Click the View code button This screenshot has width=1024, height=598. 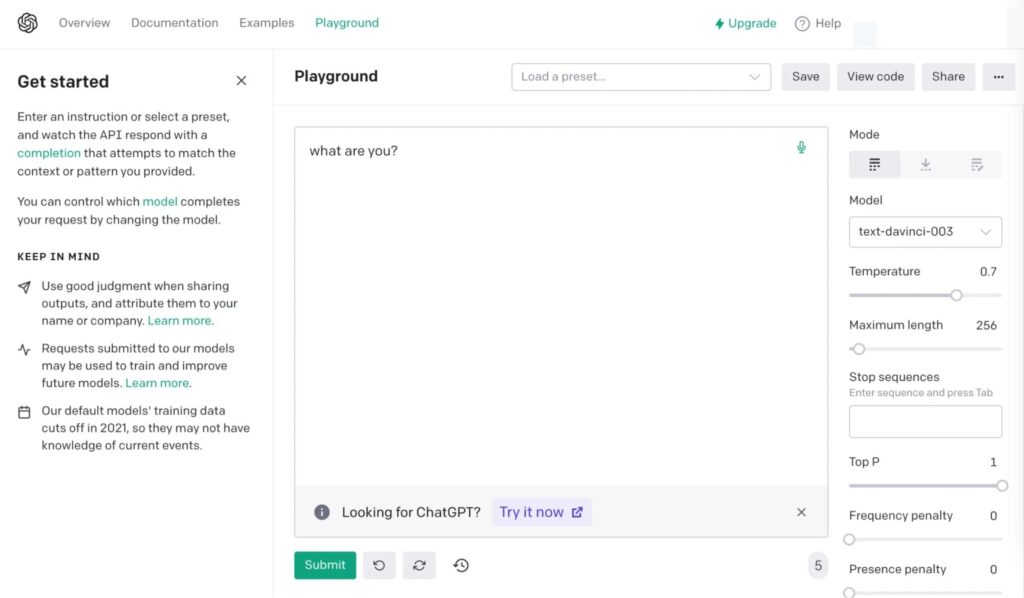875,77
